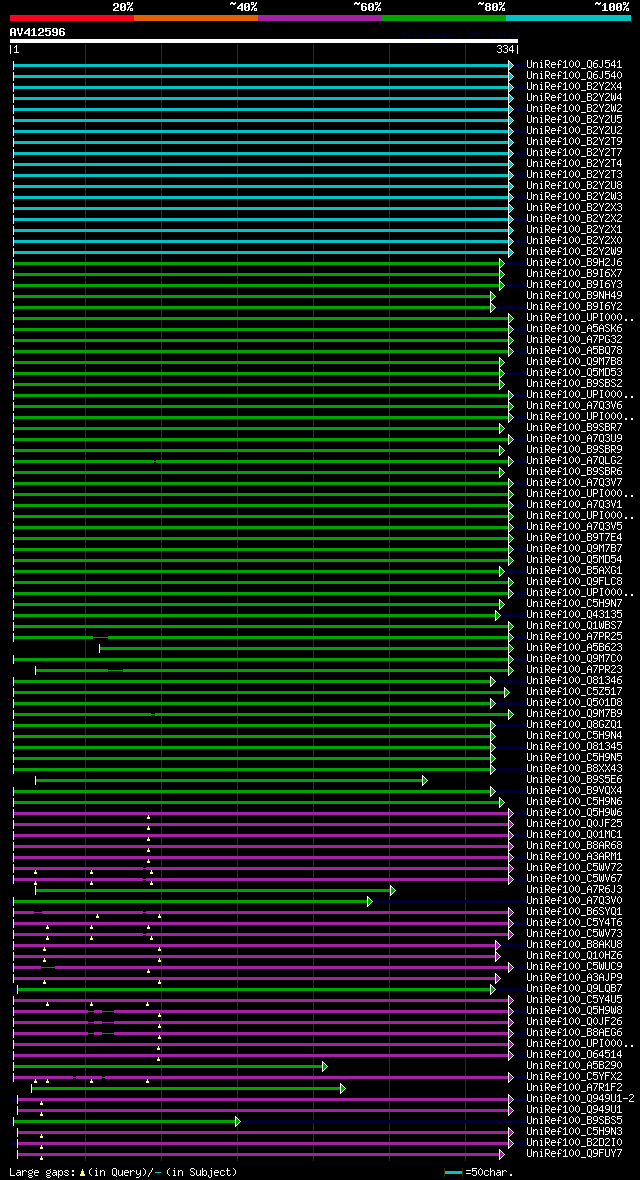The width and height of the screenshot is (640, 1180).
Task: Select the UniRef100_Q43135 label
Action: point(574,615)
